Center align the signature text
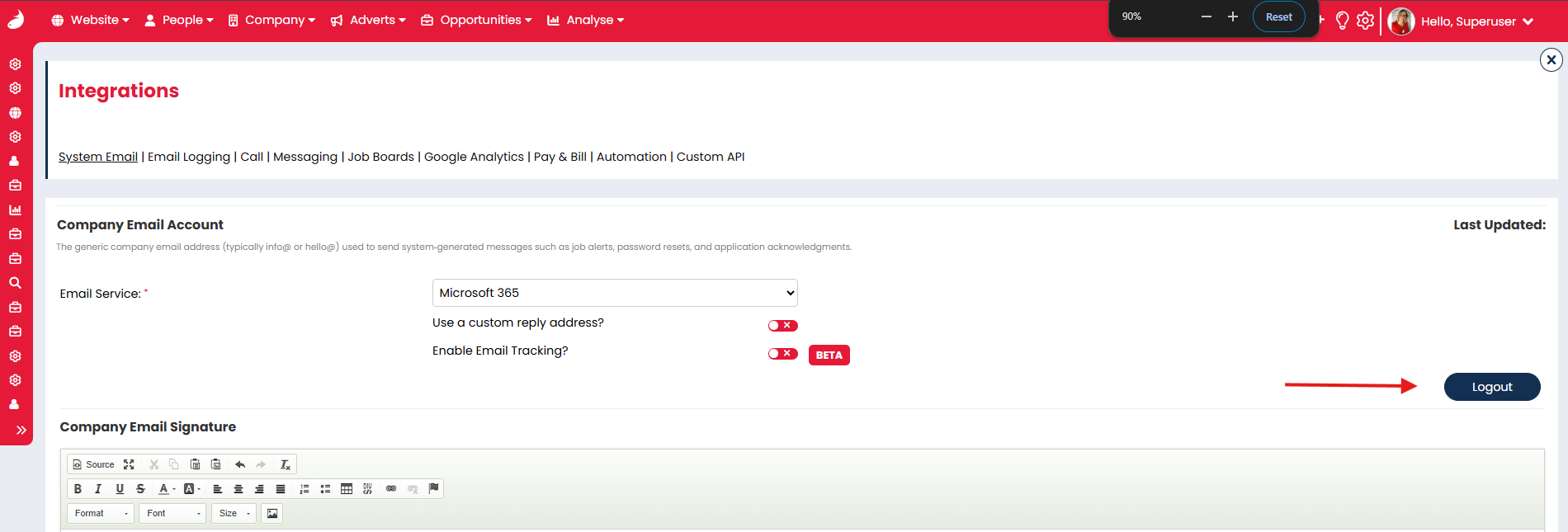 click(x=239, y=489)
